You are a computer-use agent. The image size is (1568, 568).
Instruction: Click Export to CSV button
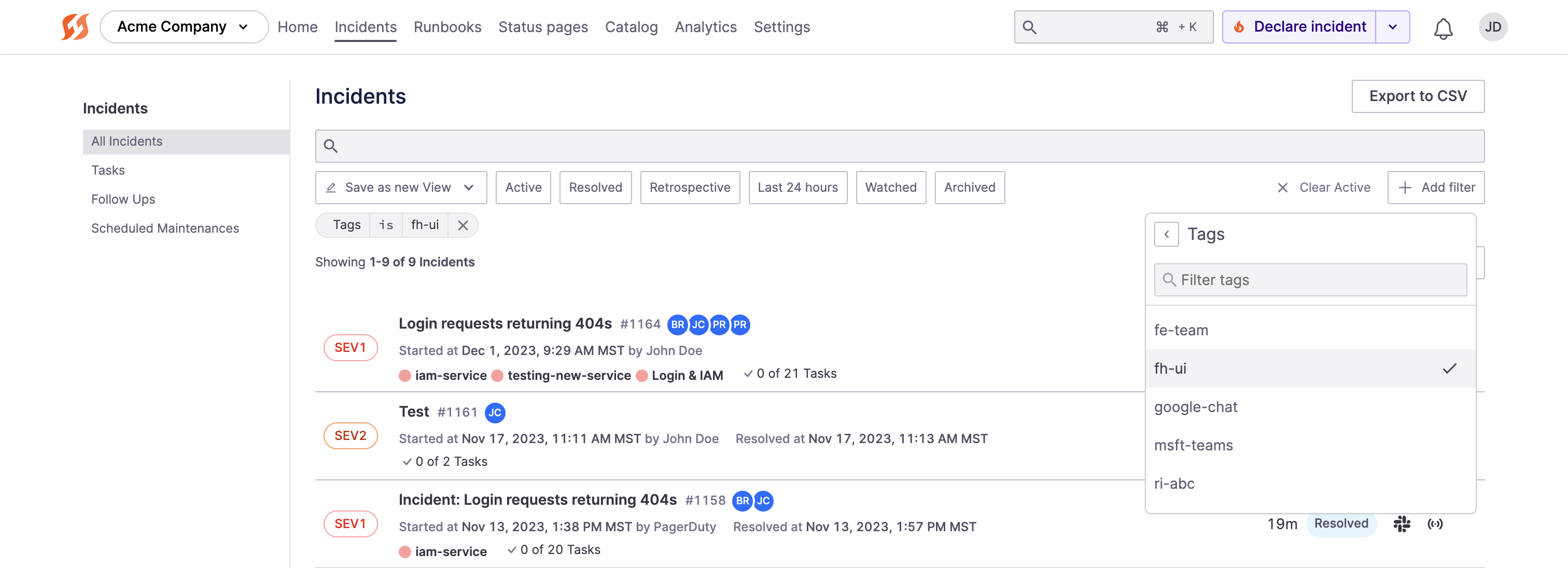pyautogui.click(x=1418, y=96)
